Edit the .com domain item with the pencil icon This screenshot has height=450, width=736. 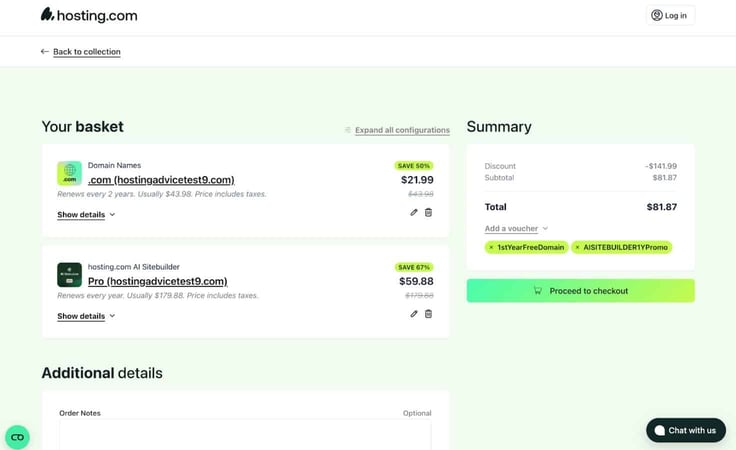pyautogui.click(x=414, y=213)
